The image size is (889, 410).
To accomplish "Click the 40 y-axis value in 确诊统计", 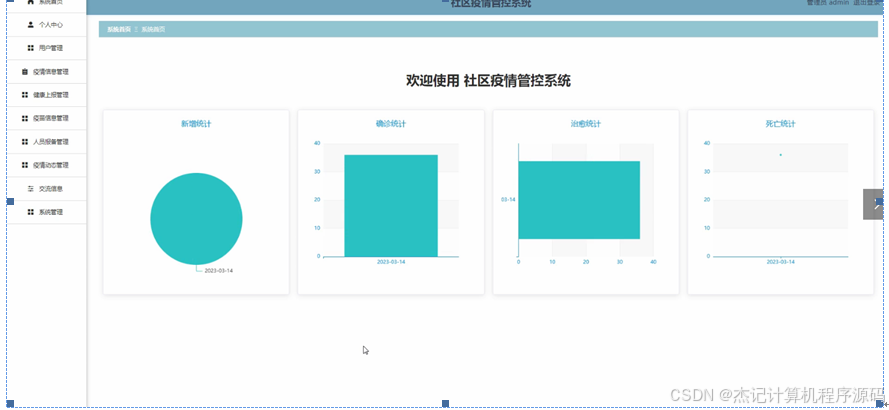I will pyautogui.click(x=318, y=143).
